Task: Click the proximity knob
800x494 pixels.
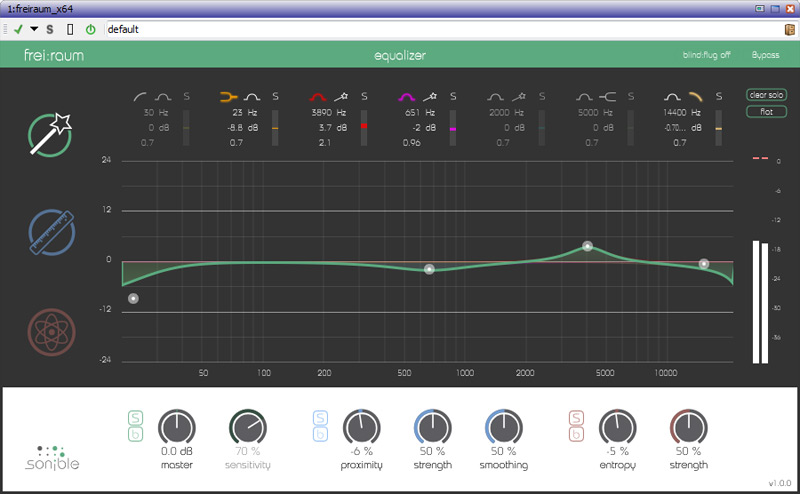Action: click(x=361, y=428)
